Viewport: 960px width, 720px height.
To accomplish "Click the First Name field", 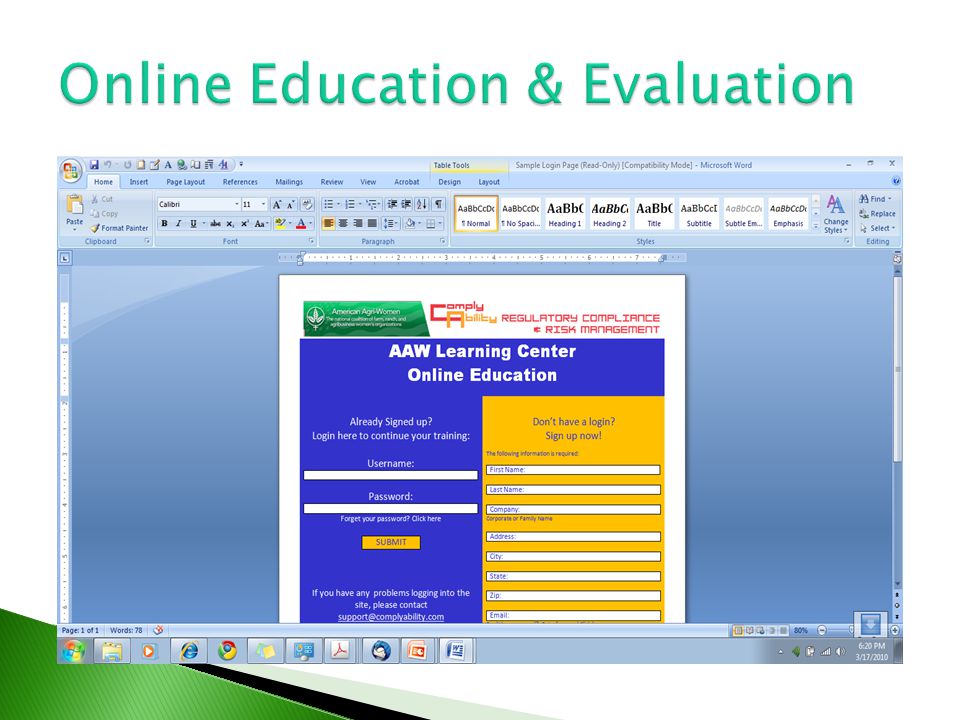I will (573, 470).
